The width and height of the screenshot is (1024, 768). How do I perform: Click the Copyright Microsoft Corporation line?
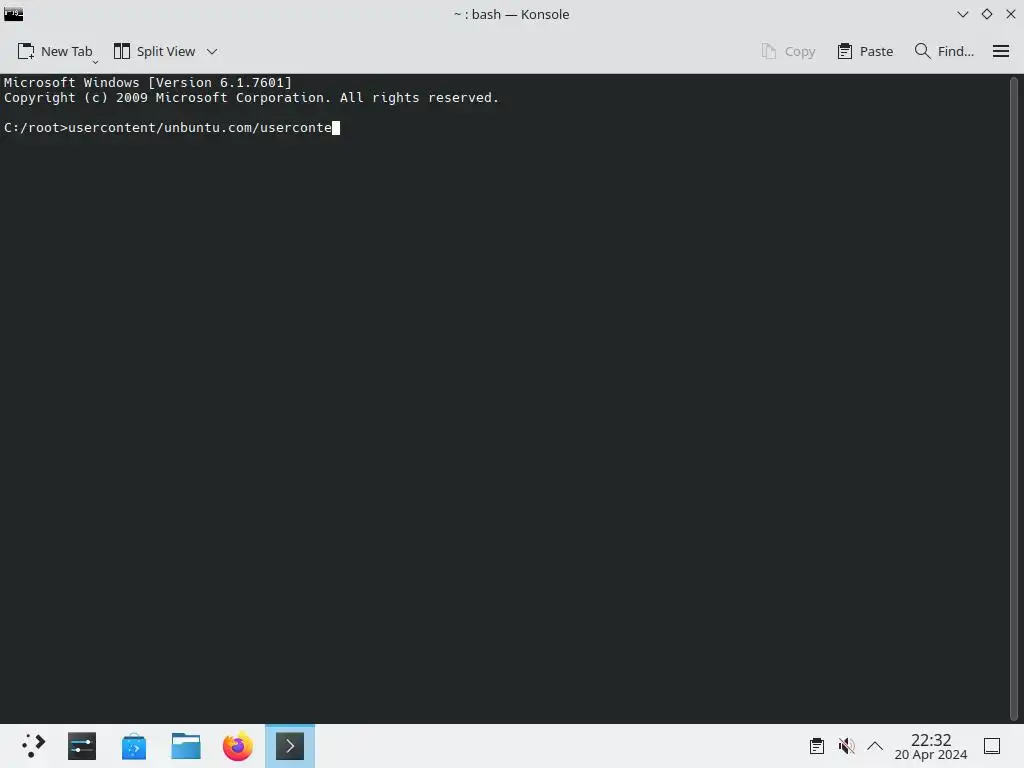251,97
